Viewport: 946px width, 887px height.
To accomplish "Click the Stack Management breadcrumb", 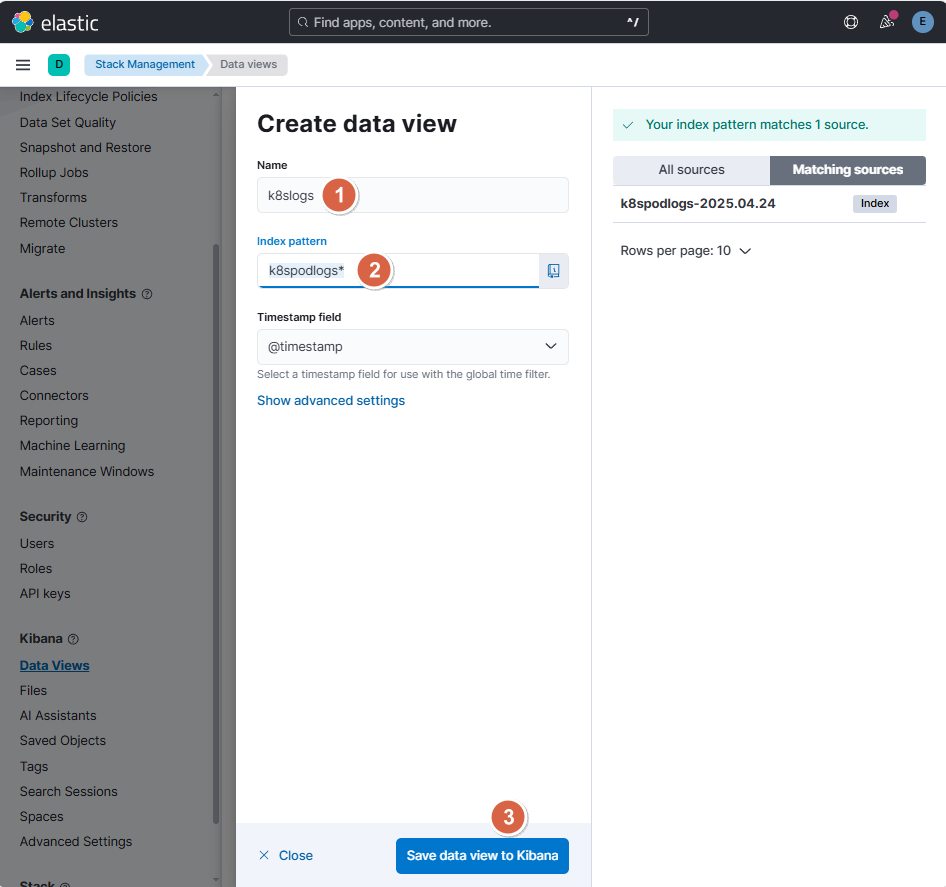I will click(145, 65).
